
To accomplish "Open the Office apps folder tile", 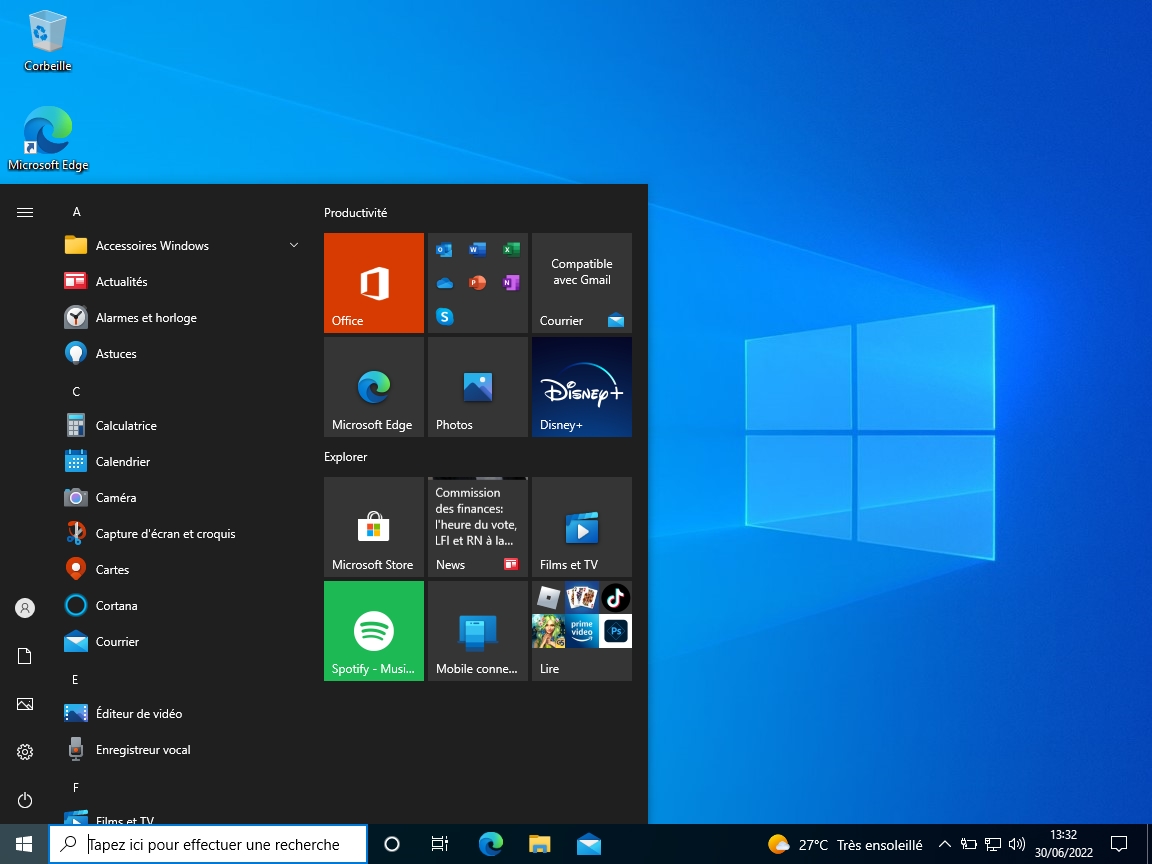I will point(478,283).
